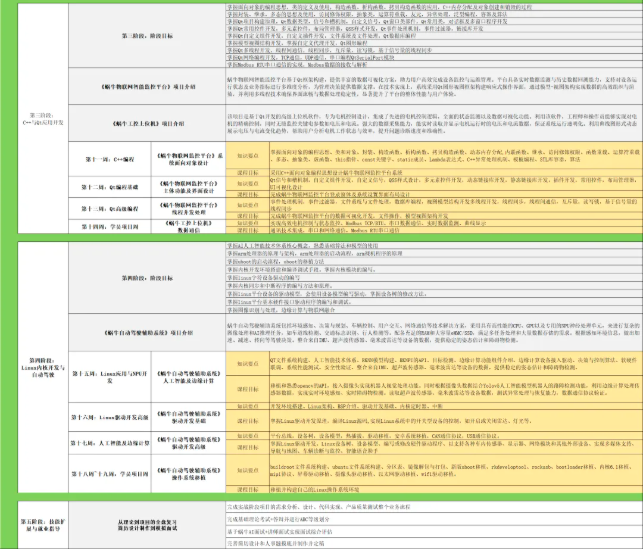The width and height of the screenshot is (644, 552).
Task: Select the '第三阶段，阶段目标' cell
Action: pyautogui.click(x=147, y=36)
